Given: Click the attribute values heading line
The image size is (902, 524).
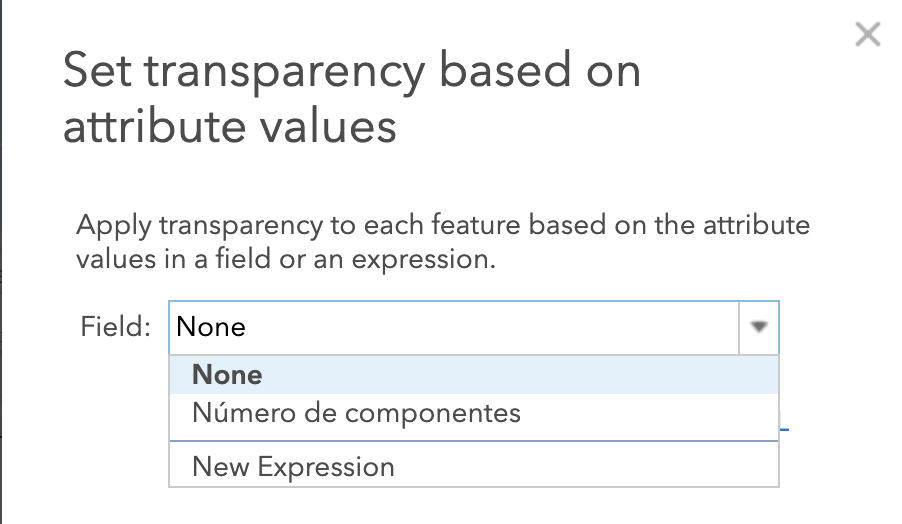Looking at the screenshot, I should [x=230, y=127].
